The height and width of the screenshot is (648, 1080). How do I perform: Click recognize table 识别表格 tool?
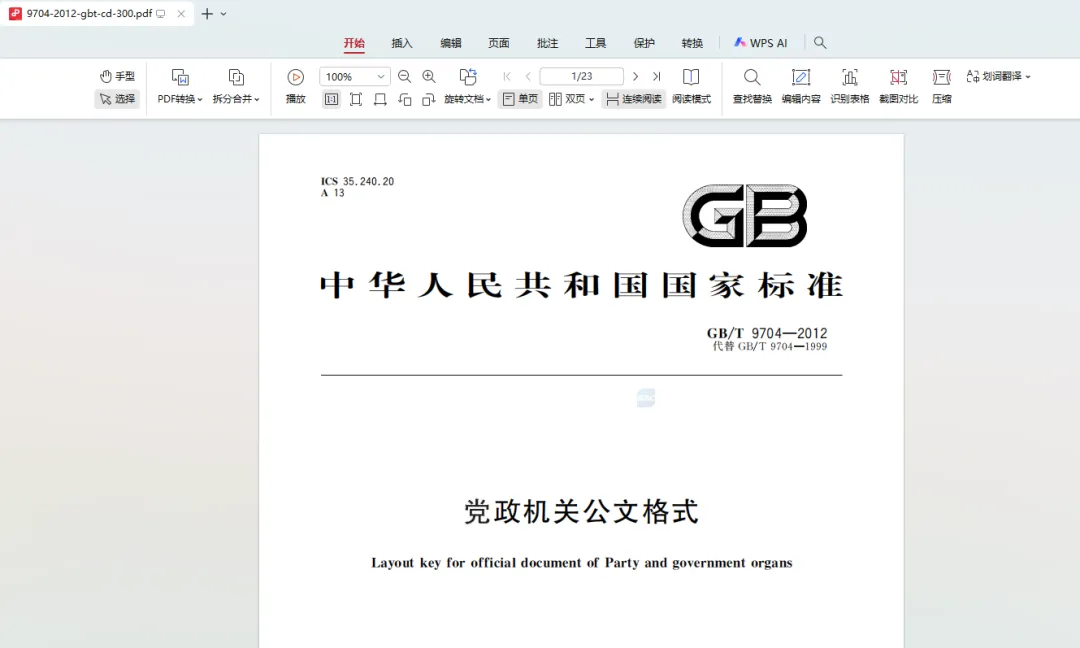[850, 87]
